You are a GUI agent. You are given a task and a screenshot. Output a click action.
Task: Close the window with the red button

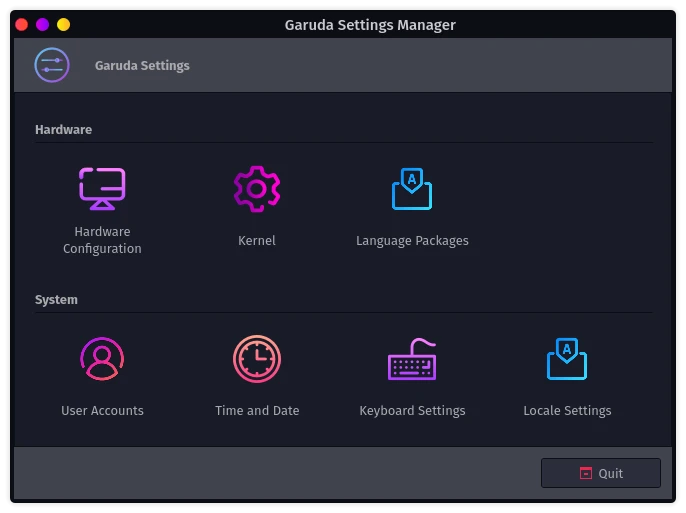click(21, 24)
